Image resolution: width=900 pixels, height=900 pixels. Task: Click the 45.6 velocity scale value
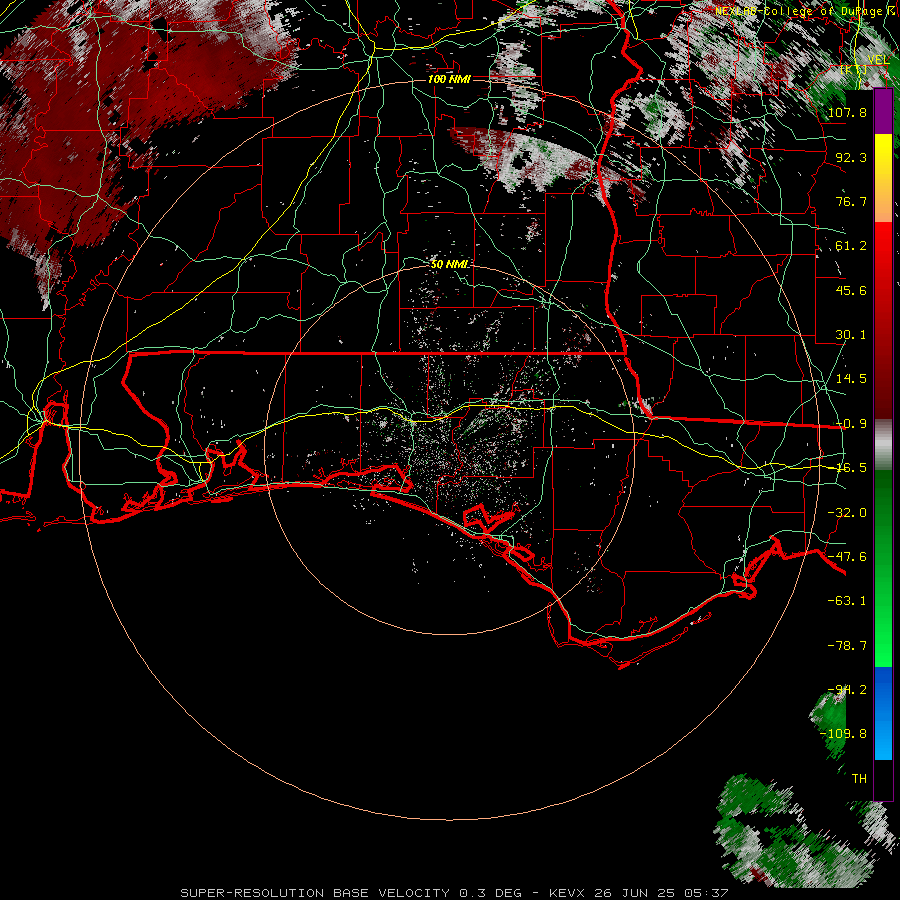[x=851, y=290]
